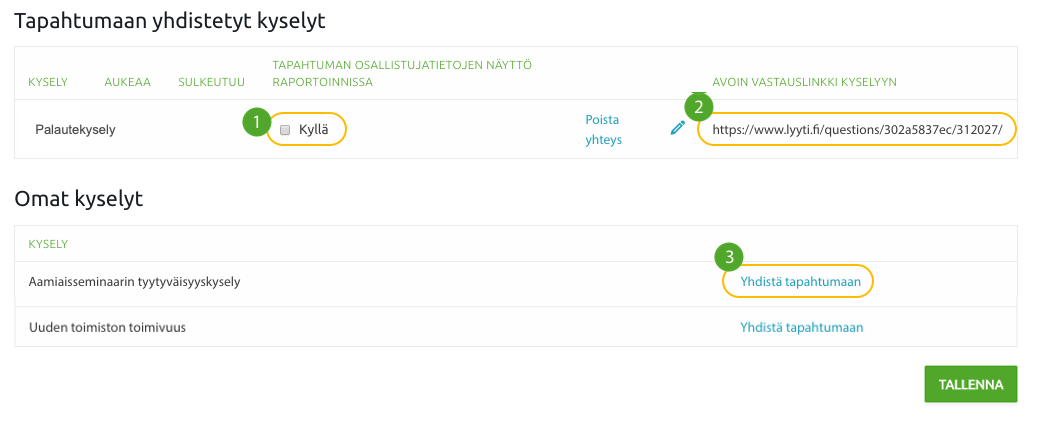Click the green number 1 badge
This screenshot has height=424, width=1044.
coord(256,123)
